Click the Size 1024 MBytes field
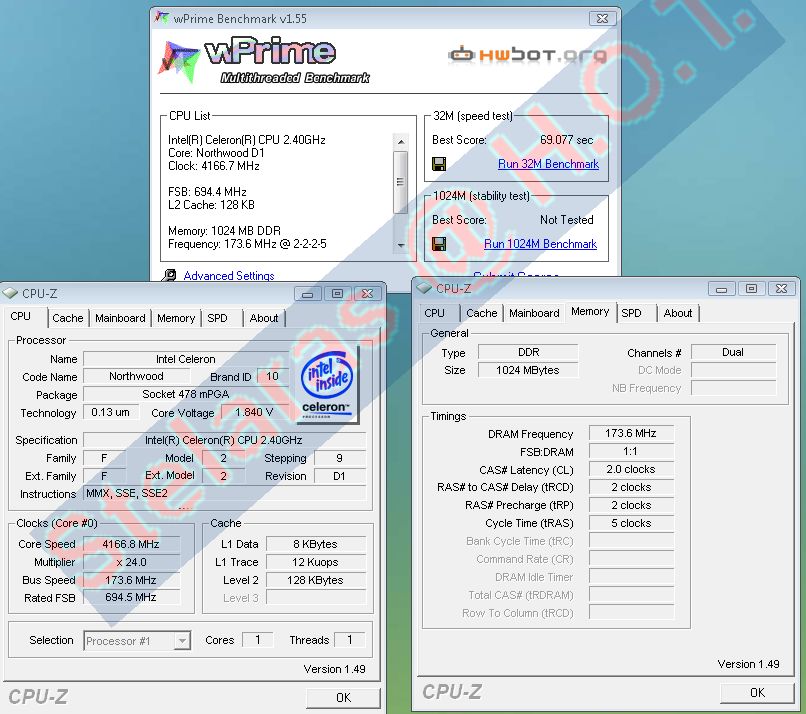Viewport: 806px width, 714px height. pos(528,370)
